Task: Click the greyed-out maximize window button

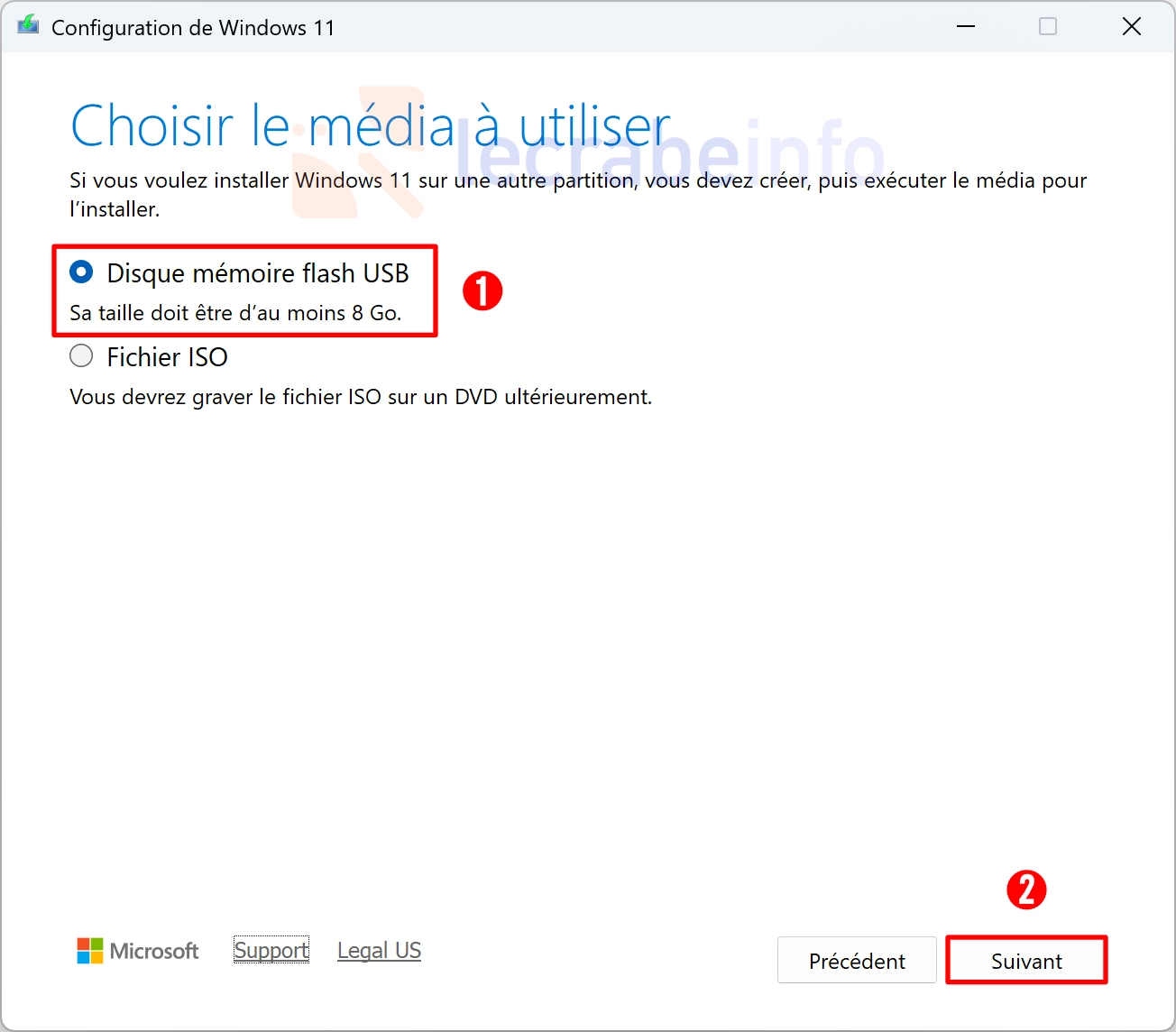Action: (x=1048, y=27)
